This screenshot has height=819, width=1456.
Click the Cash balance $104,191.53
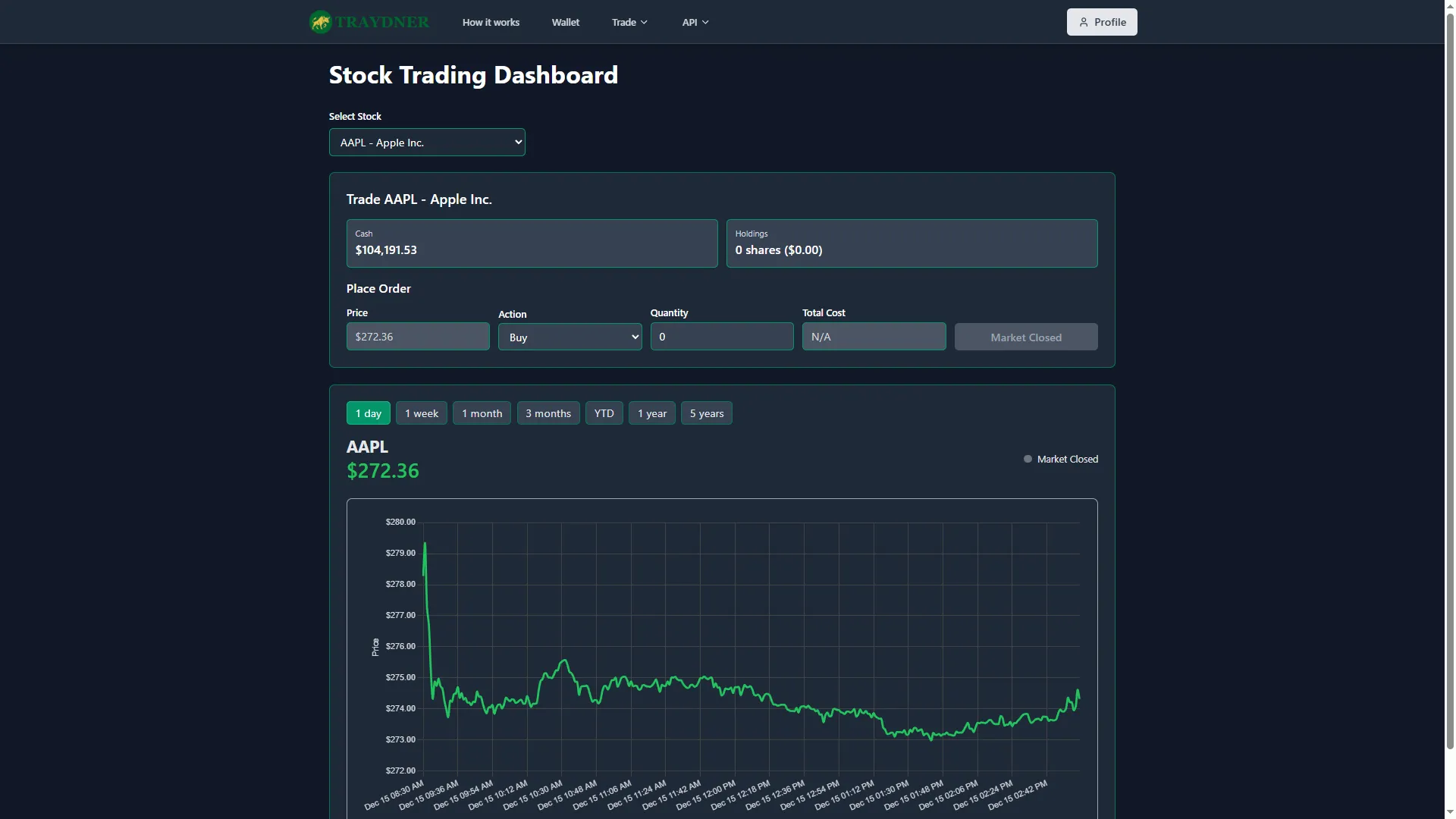[386, 250]
